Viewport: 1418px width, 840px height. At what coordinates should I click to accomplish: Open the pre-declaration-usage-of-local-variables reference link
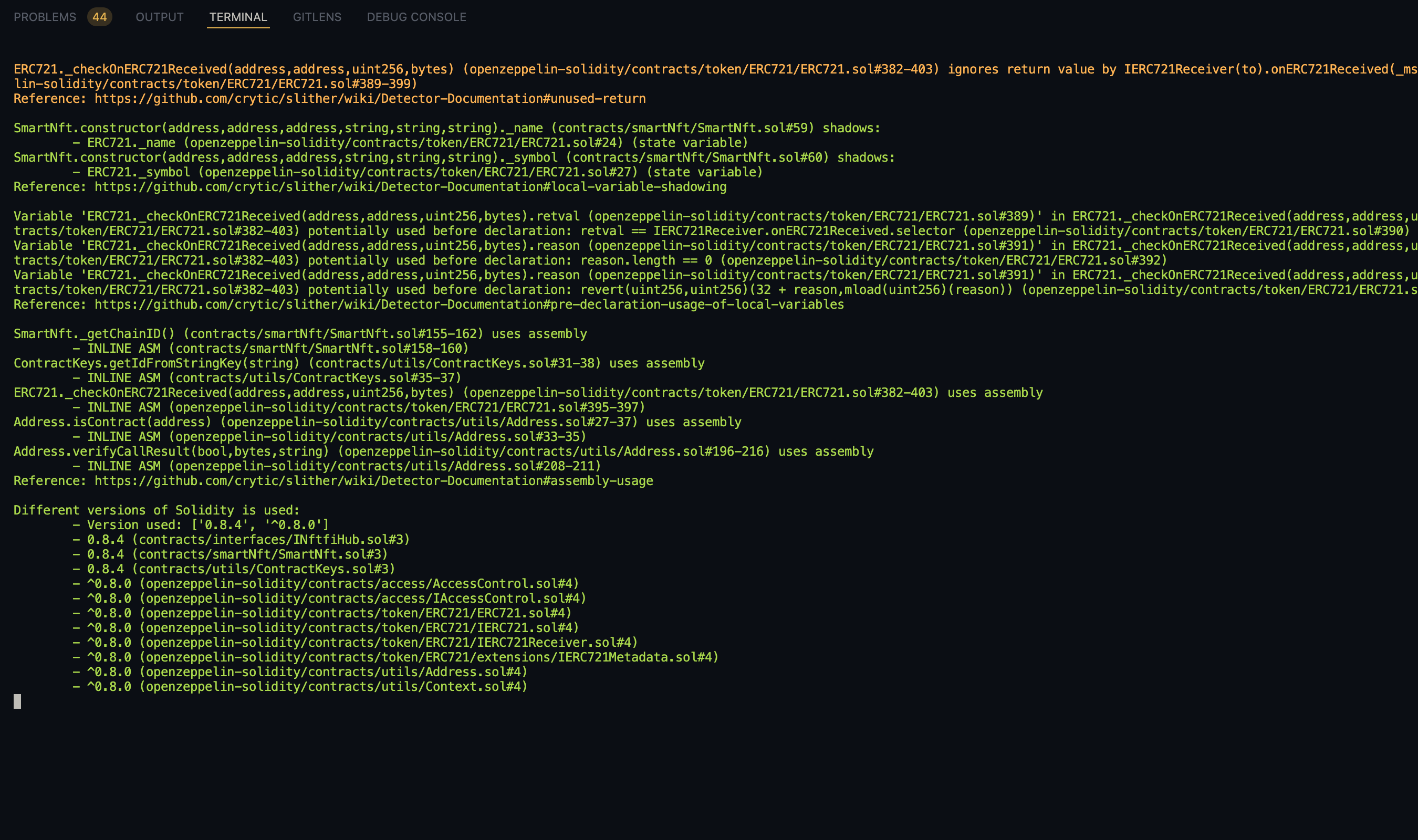tap(470, 304)
